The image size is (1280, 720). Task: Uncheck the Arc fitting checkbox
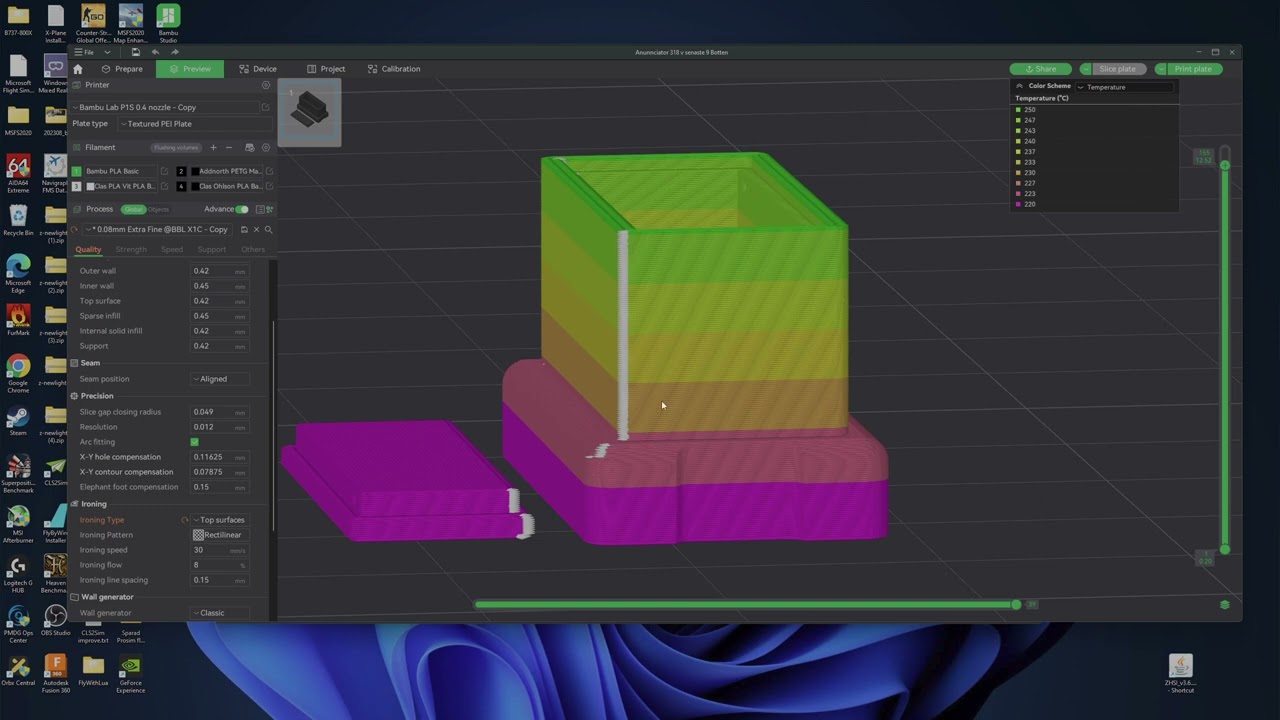[195, 442]
